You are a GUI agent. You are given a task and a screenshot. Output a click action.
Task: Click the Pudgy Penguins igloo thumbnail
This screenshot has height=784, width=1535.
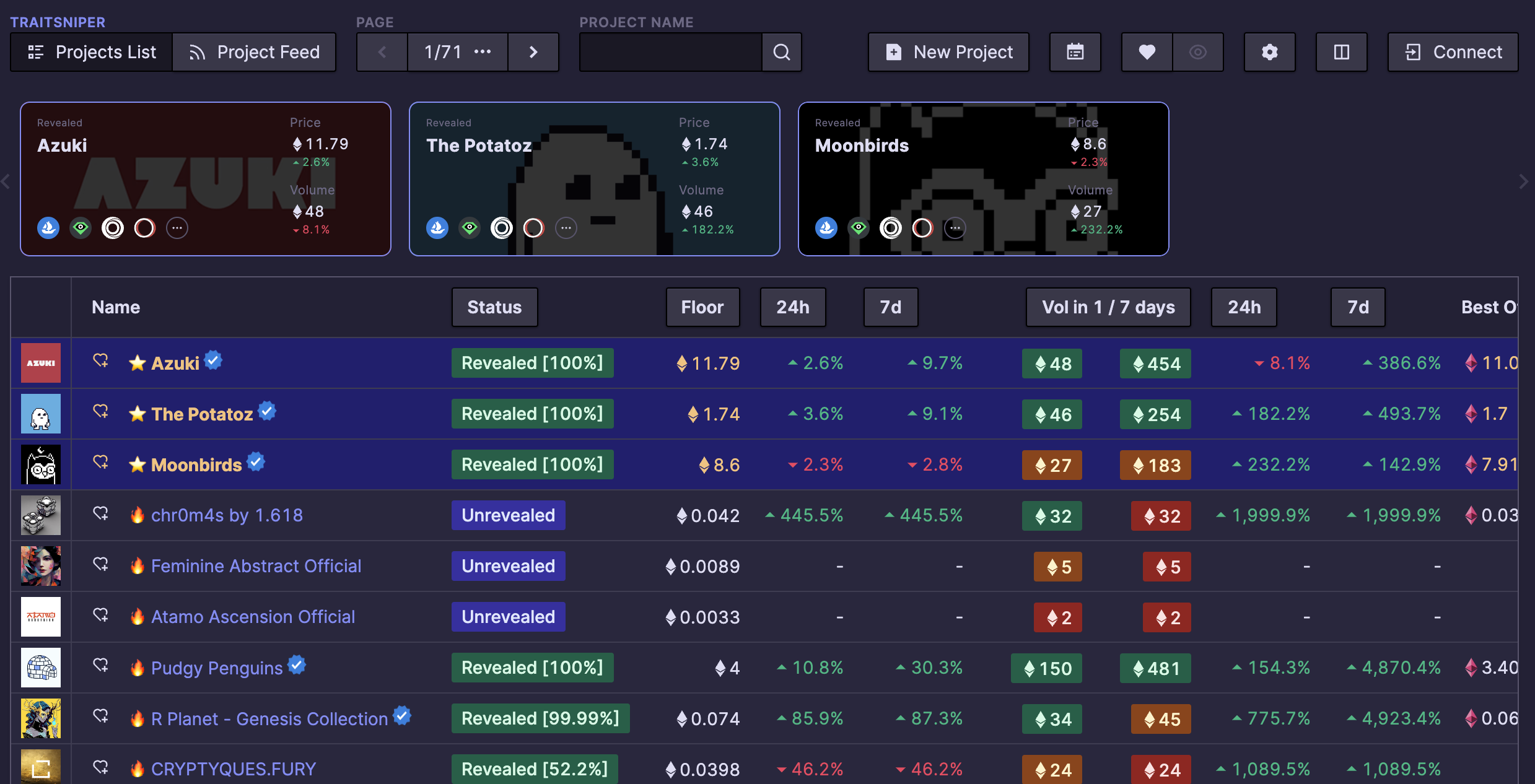click(41, 668)
